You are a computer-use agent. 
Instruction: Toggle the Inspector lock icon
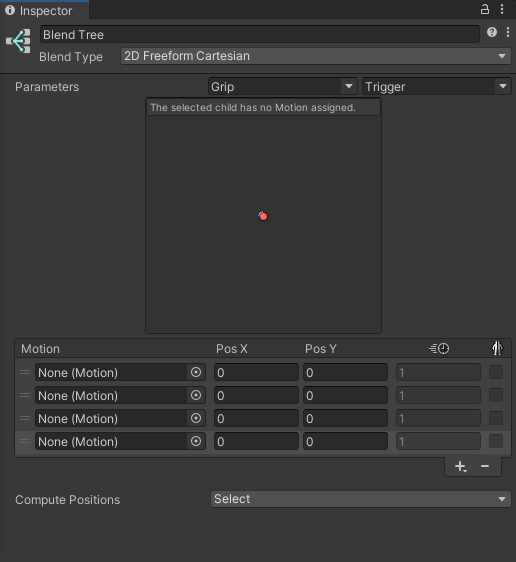click(484, 9)
